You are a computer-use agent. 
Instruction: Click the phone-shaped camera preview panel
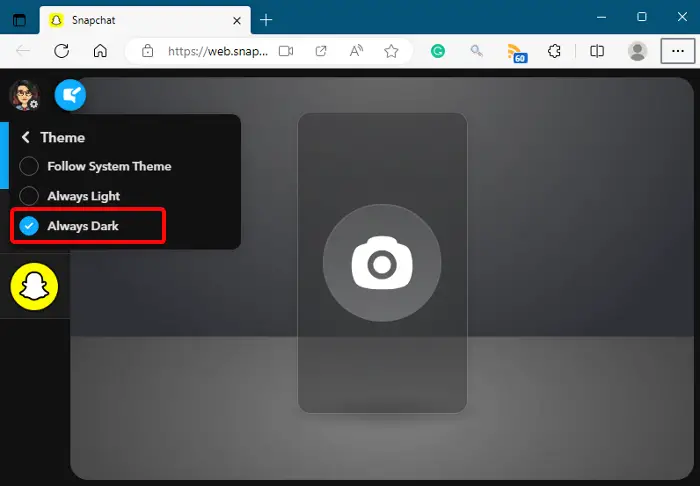(382, 263)
